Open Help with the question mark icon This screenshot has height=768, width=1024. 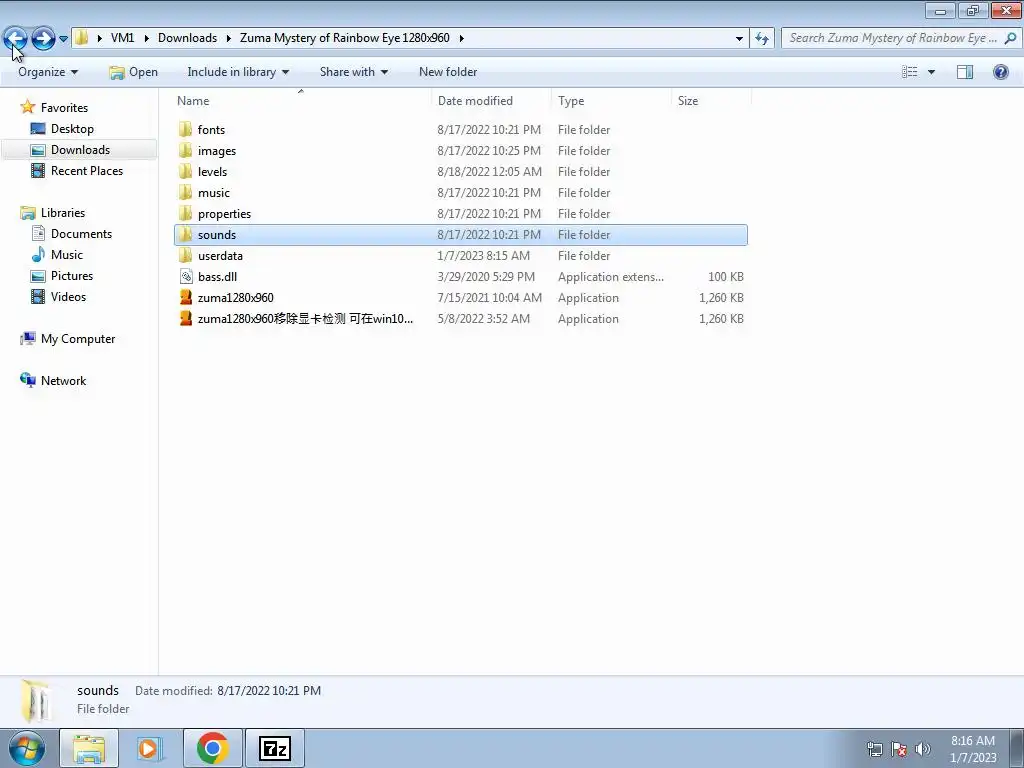(x=1000, y=72)
